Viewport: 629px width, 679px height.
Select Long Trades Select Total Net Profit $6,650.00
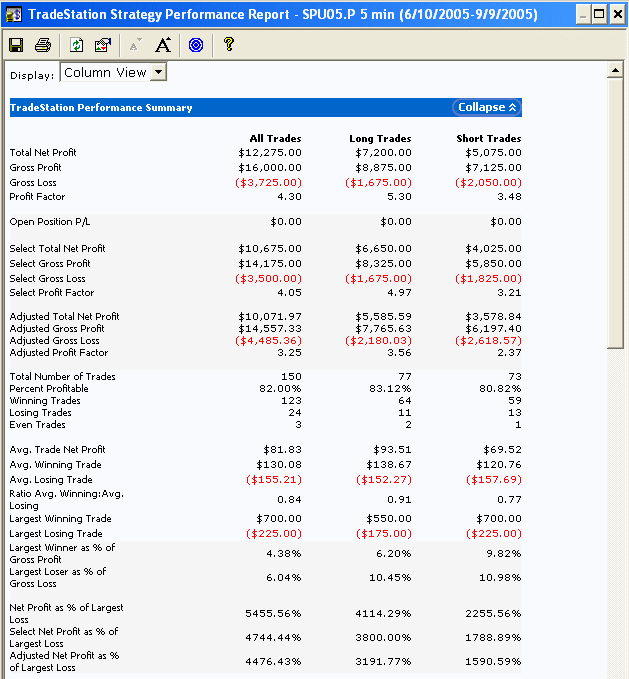384,249
